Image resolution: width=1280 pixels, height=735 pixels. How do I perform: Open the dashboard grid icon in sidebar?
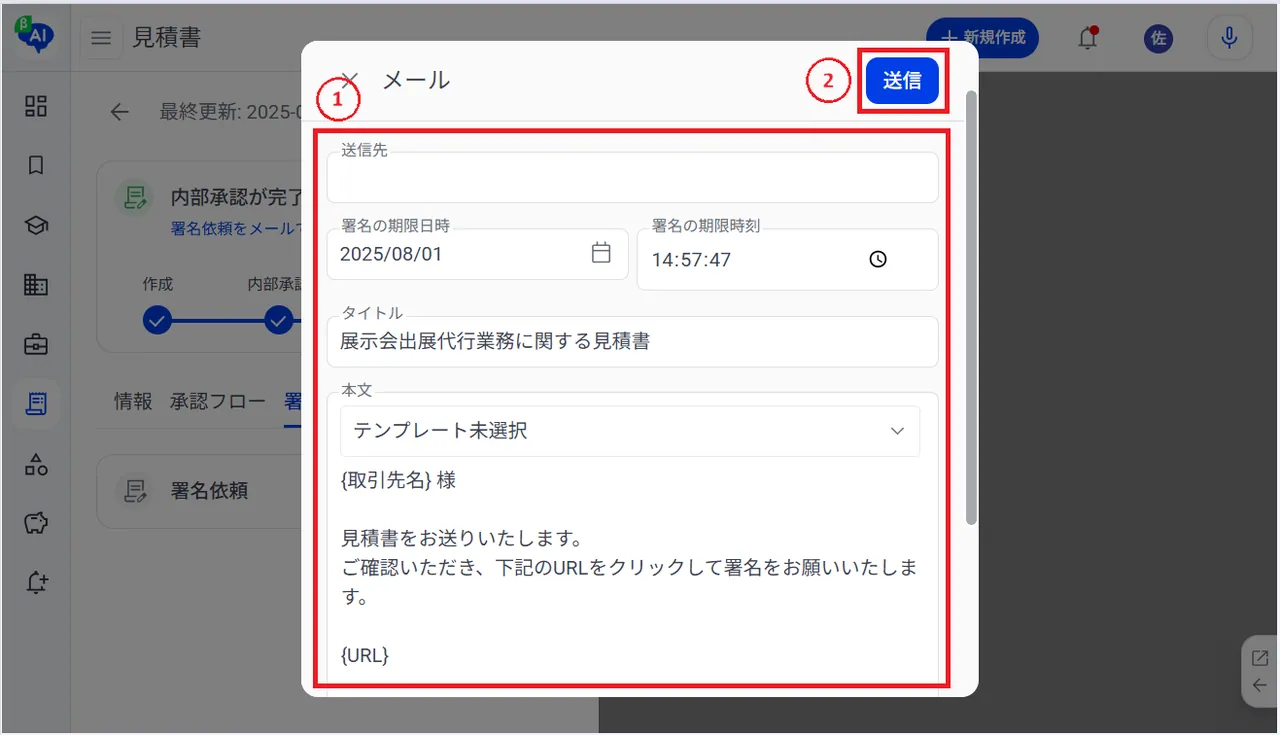tap(36, 106)
